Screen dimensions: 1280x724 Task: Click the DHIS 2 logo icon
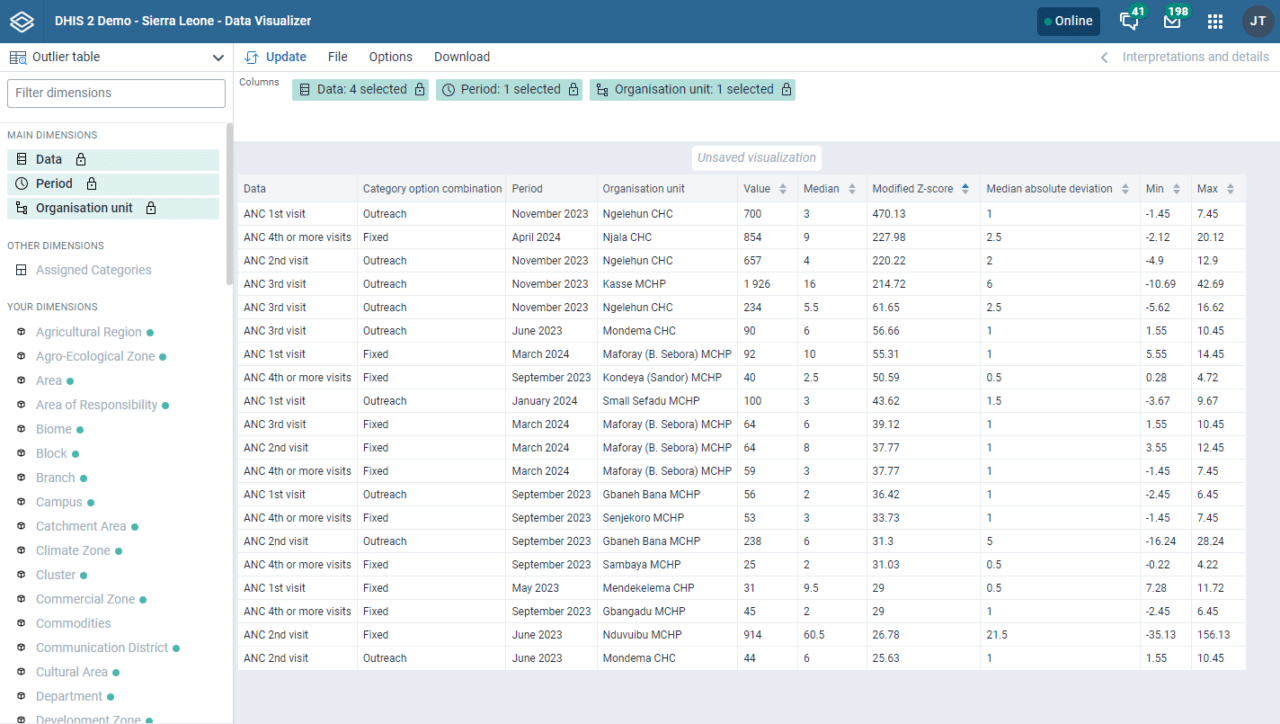tap(21, 20)
